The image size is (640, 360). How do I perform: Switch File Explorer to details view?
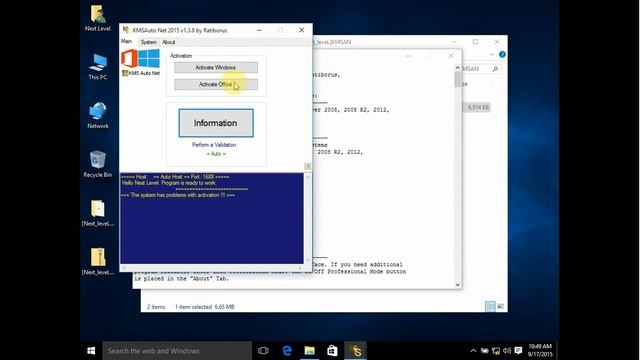[490, 307]
